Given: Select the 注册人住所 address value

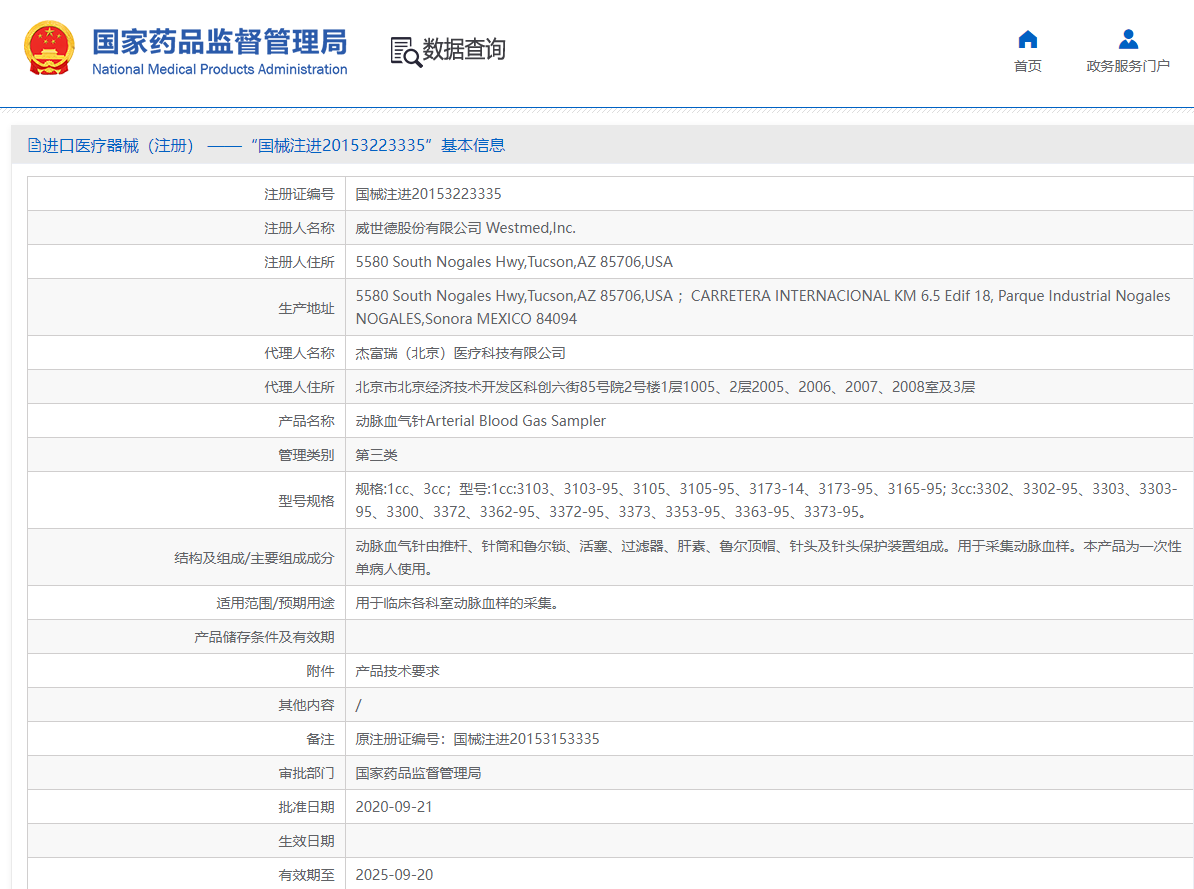Looking at the screenshot, I should [x=514, y=262].
